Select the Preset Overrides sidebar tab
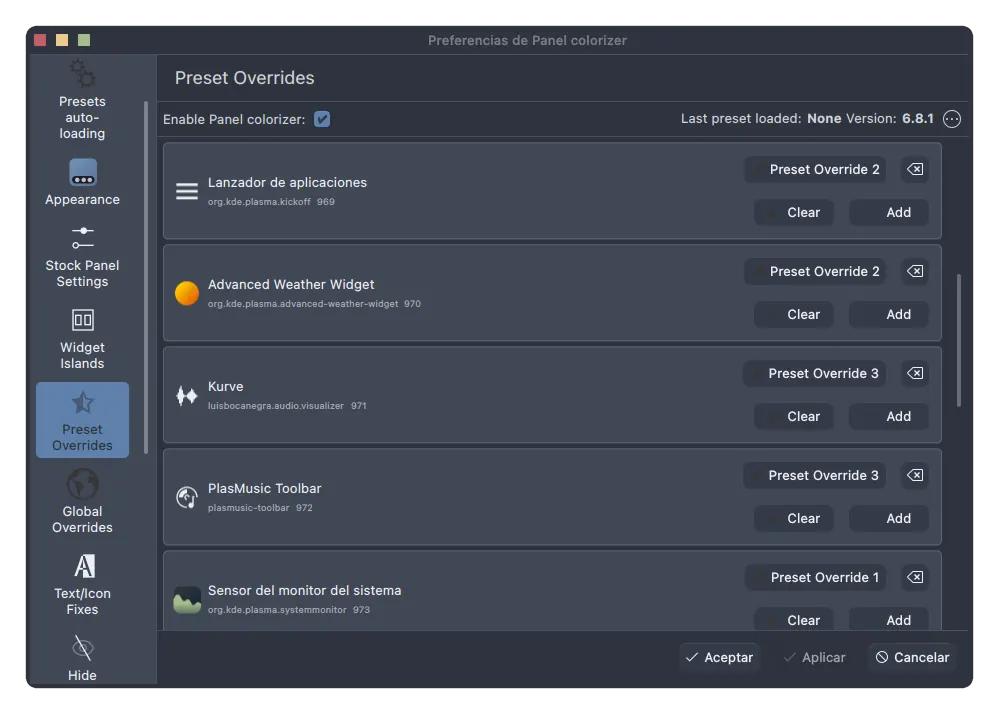Image resolution: width=999 pixels, height=714 pixels. click(x=82, y=420)
